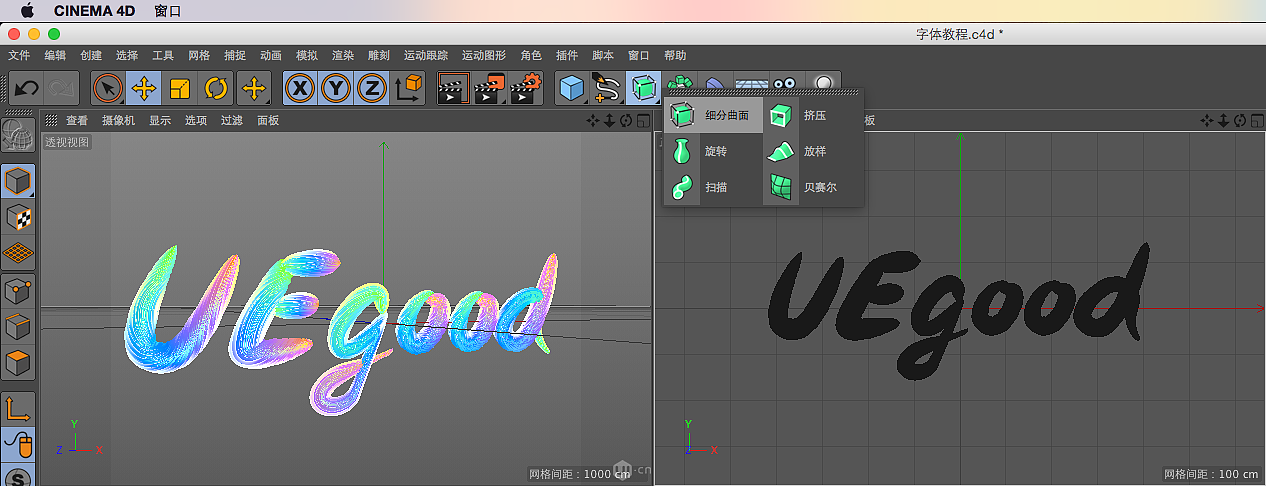Viewport: 1266px width, 486px height.
Task: Open the Apple menu
Action: point(27,10)
